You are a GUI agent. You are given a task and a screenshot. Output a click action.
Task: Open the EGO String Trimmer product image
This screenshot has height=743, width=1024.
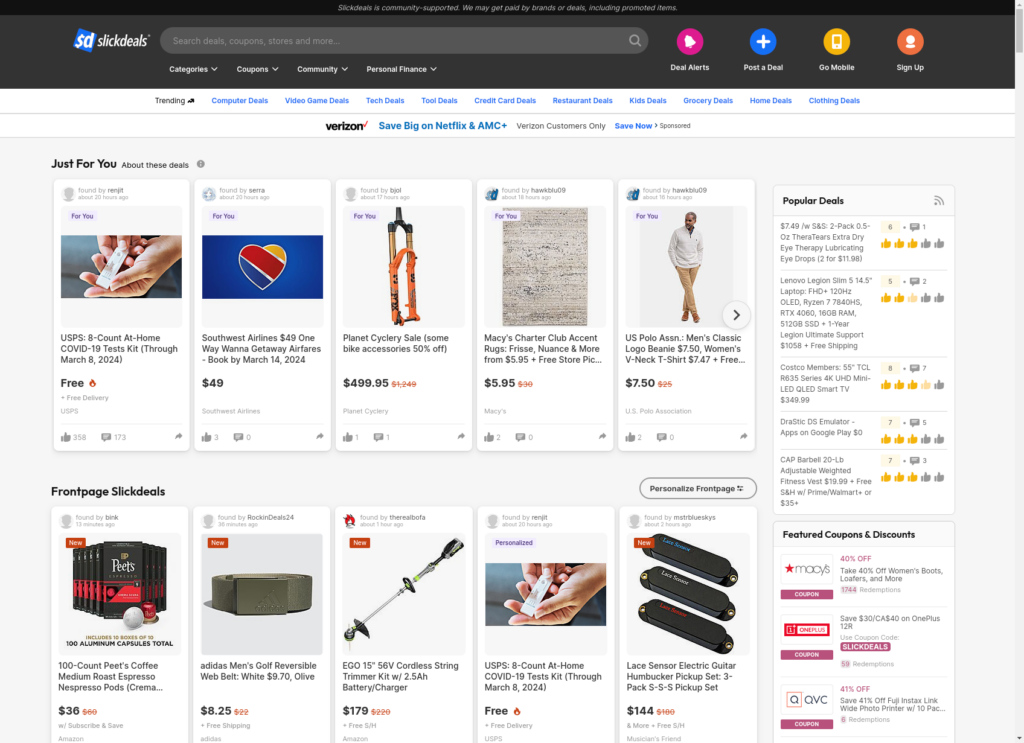click(x=404, y=593)
